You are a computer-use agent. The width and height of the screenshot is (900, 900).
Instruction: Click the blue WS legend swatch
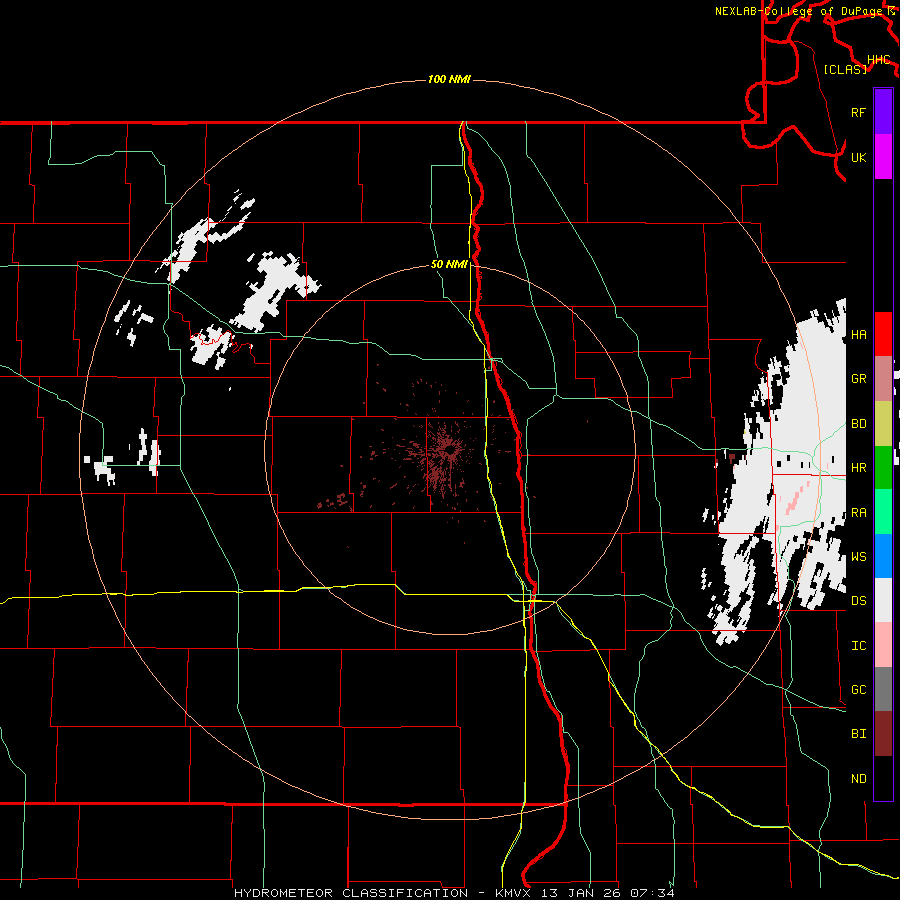click(883, 556)
